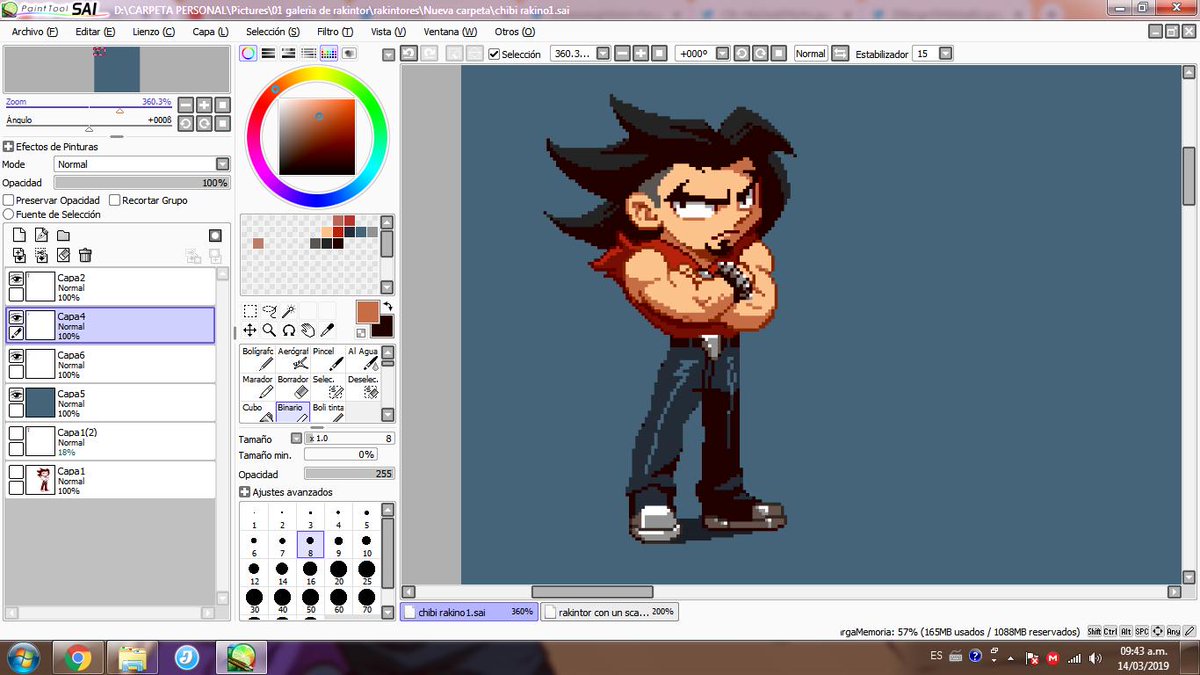Image resolution: width=1200 pixels, height=675 pixels.
Task: Create a new linework layer
Action: click(41, 235)
